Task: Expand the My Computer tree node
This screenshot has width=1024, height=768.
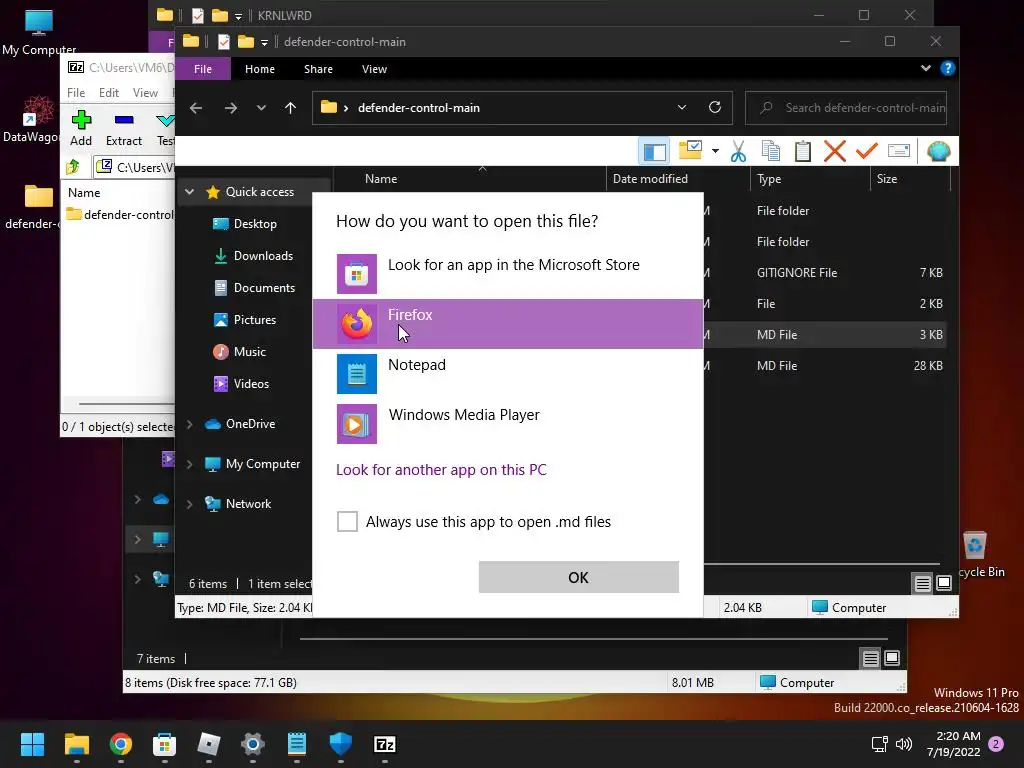Action: coord(189,464)
